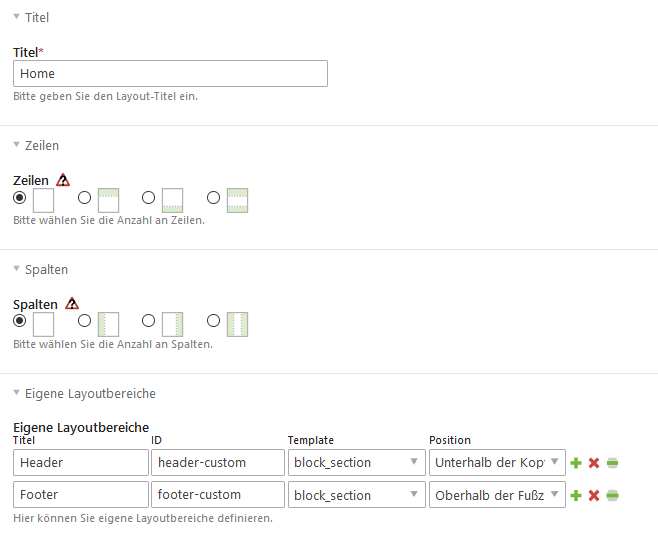Select Zeilen layout with top and bottom rows

coord(214,198)
